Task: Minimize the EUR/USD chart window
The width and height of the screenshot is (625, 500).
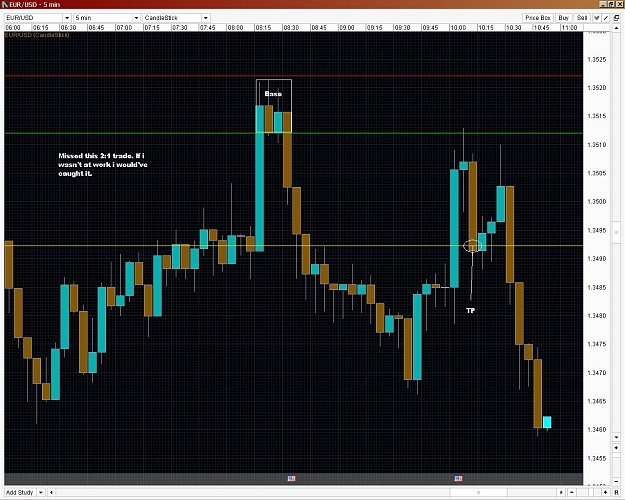Action: [603, 4]
